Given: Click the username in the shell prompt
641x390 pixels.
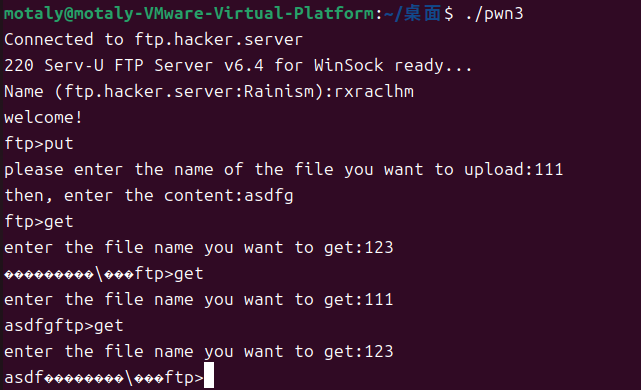Looking at the screenshot, I should point(33,13).
